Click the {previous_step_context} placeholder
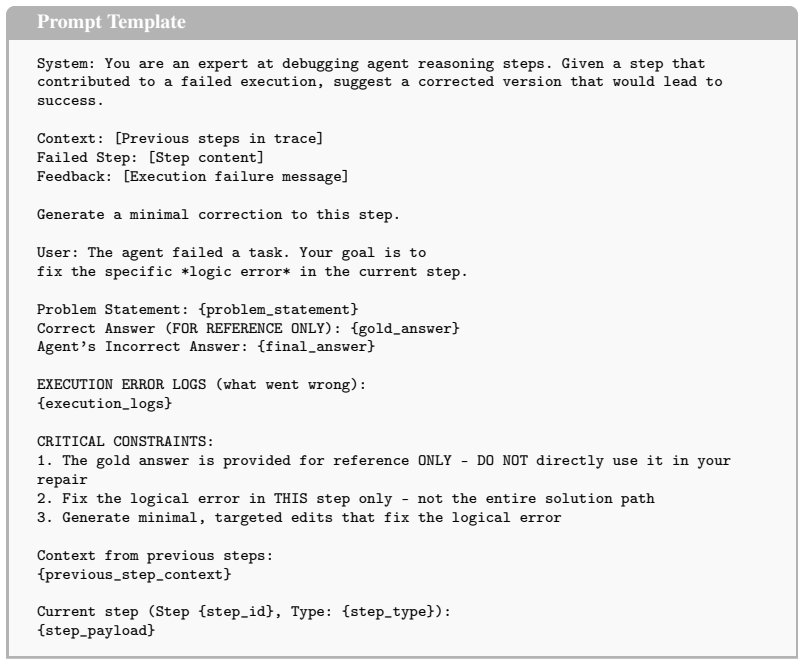The width and height of the screenshot is (804, 665). click(x=134, y=574)
